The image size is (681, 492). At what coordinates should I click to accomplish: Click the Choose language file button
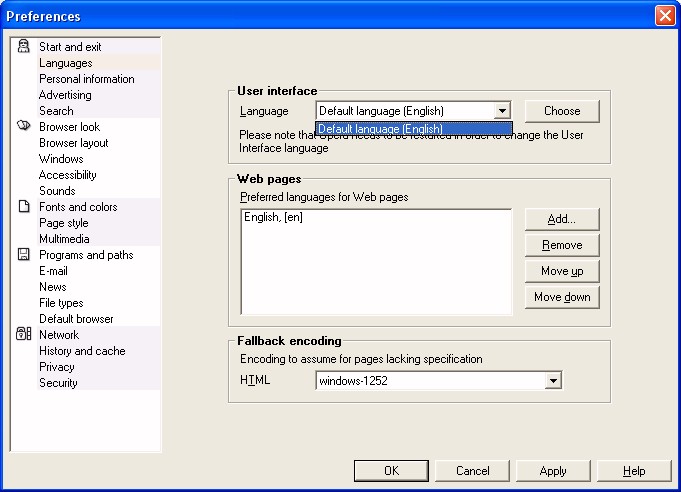tap(562, 111)
